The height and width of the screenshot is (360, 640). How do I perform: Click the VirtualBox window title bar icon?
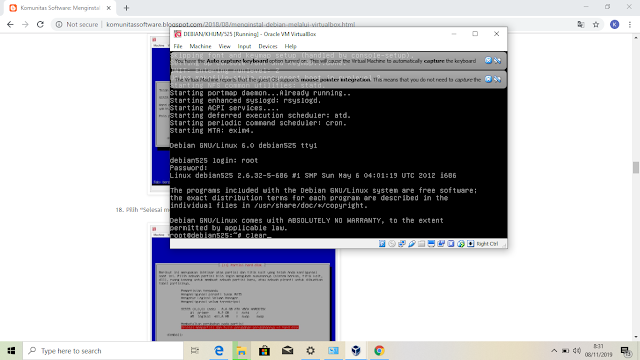point(178,34)
